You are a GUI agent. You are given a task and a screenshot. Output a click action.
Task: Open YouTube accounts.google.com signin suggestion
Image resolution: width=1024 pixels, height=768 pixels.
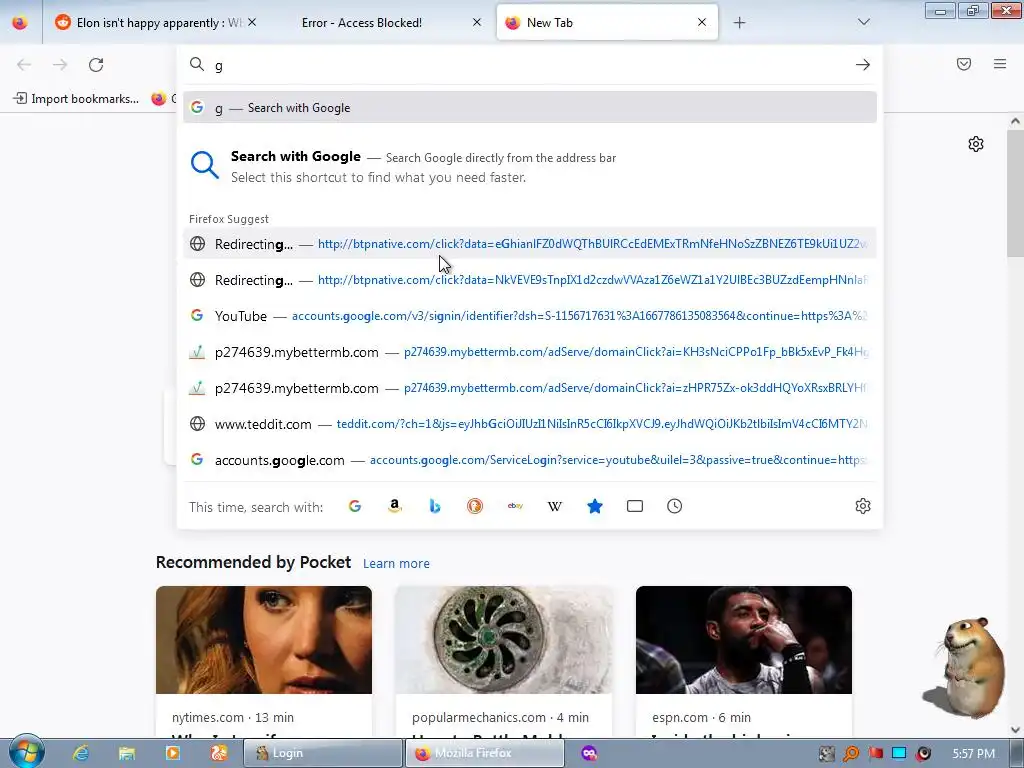(530, 315)
